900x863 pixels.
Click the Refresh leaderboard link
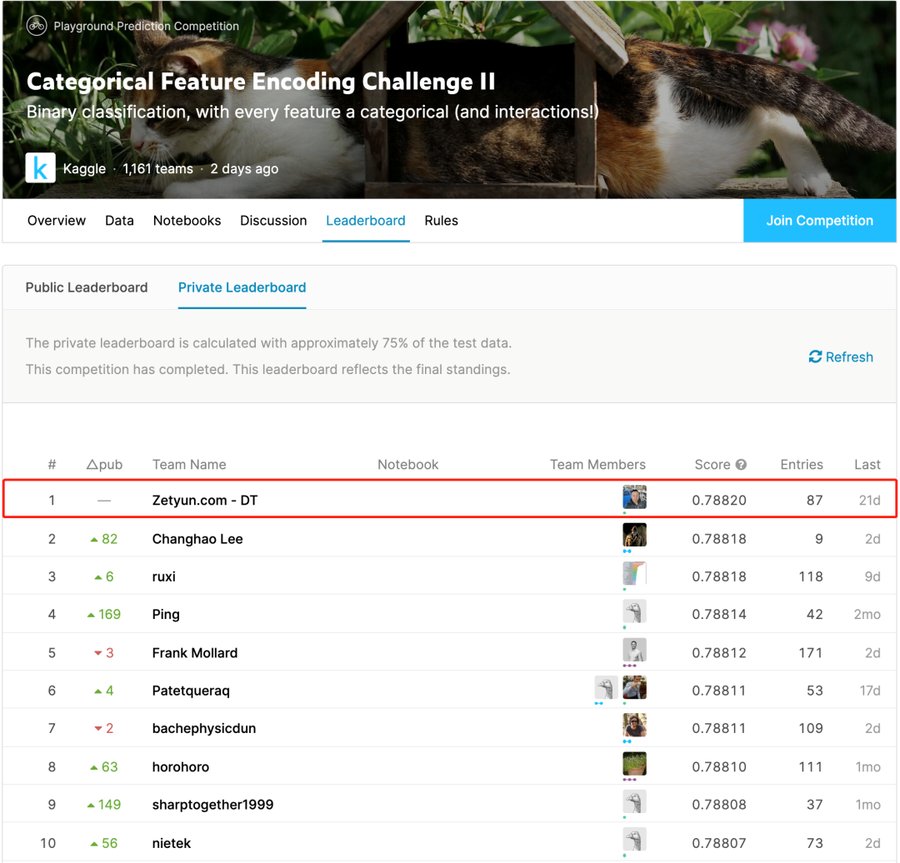(840, 357)
